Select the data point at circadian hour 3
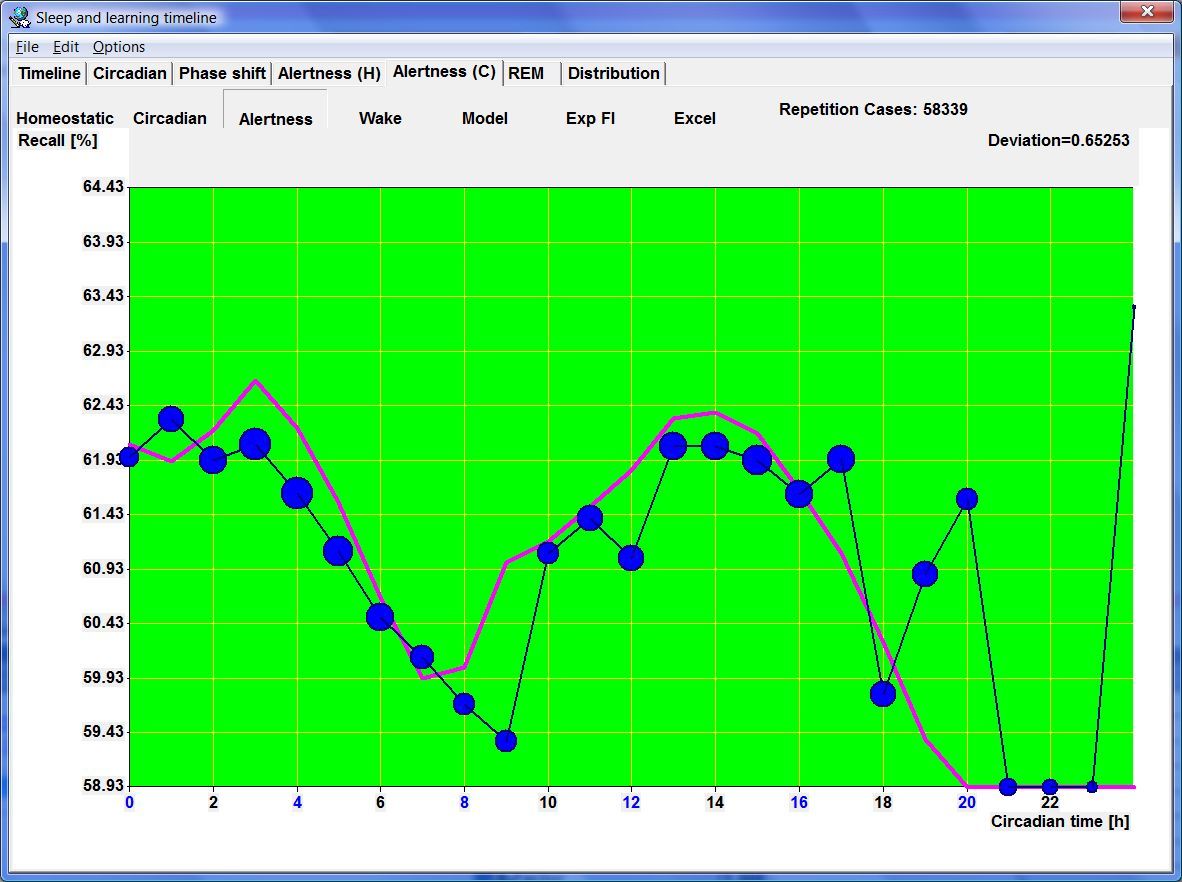Screen dimensions: 1182x882 [x=255, y=445]
